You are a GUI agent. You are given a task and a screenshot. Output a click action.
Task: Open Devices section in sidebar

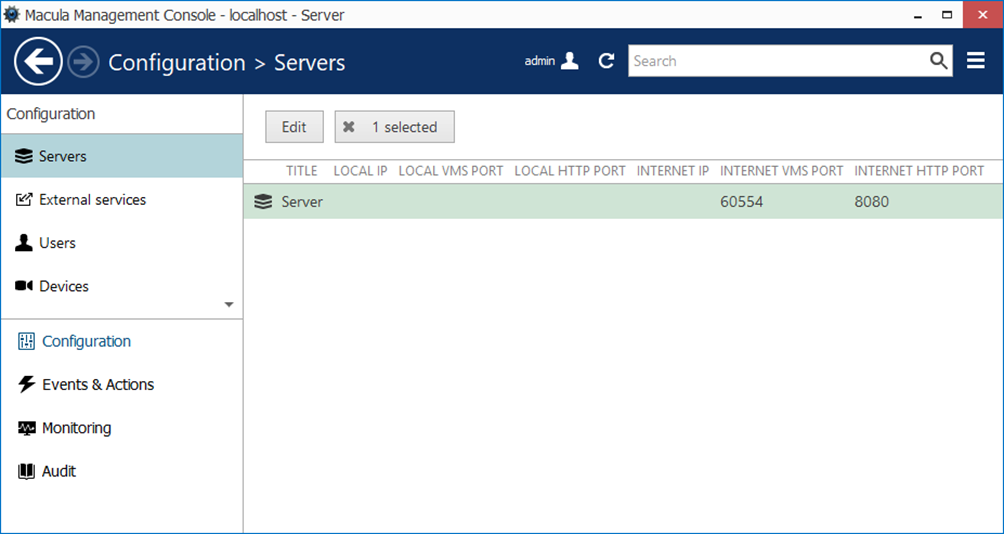tap(63, 286)
